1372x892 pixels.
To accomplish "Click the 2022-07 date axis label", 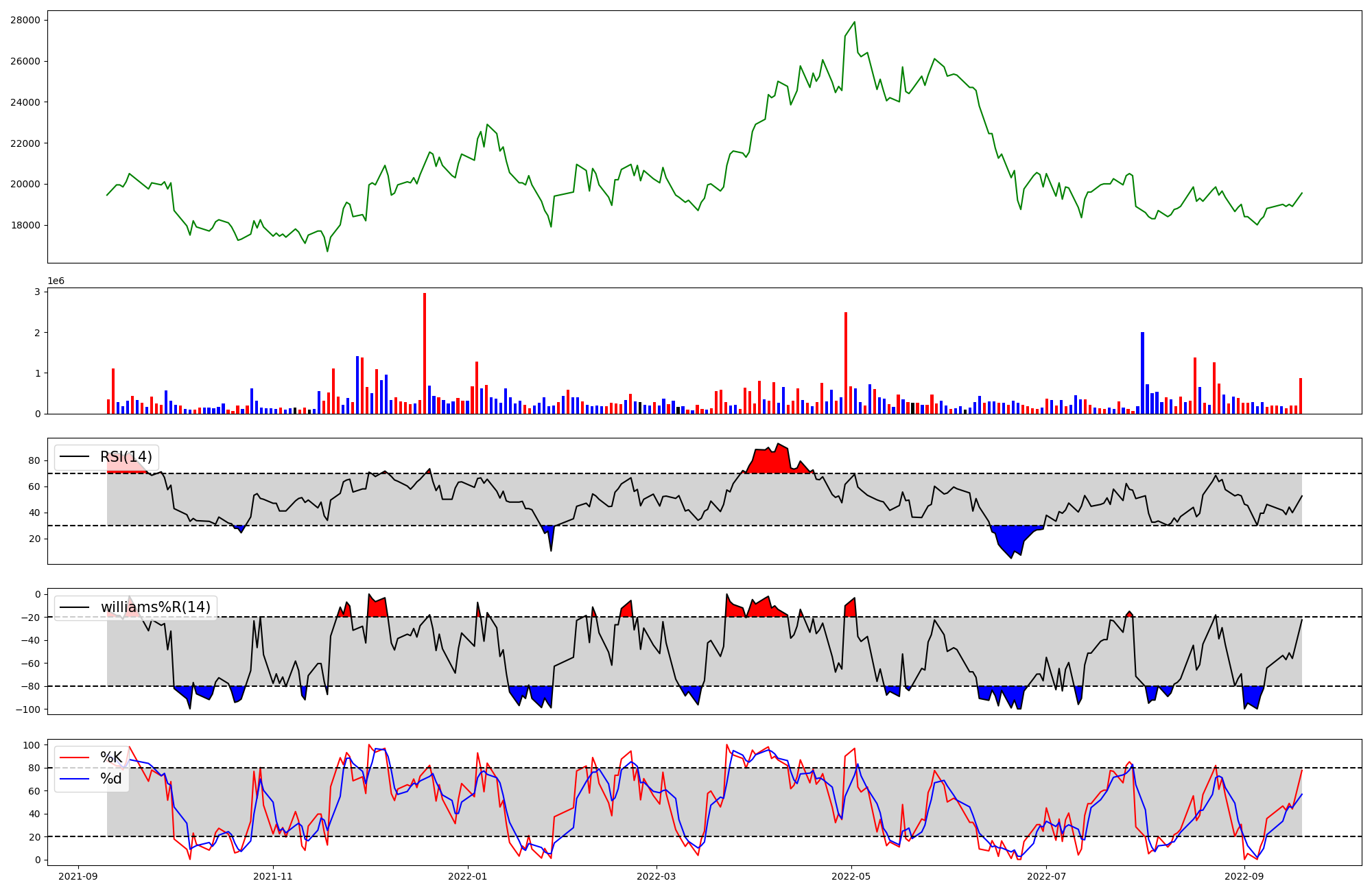I will point(1047,876).
